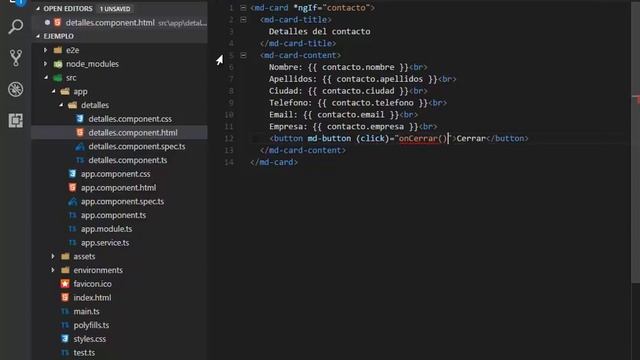Screen dimensions: 640x360
Task: Click the e2e folder icon
Action: (x=58, y=50)
